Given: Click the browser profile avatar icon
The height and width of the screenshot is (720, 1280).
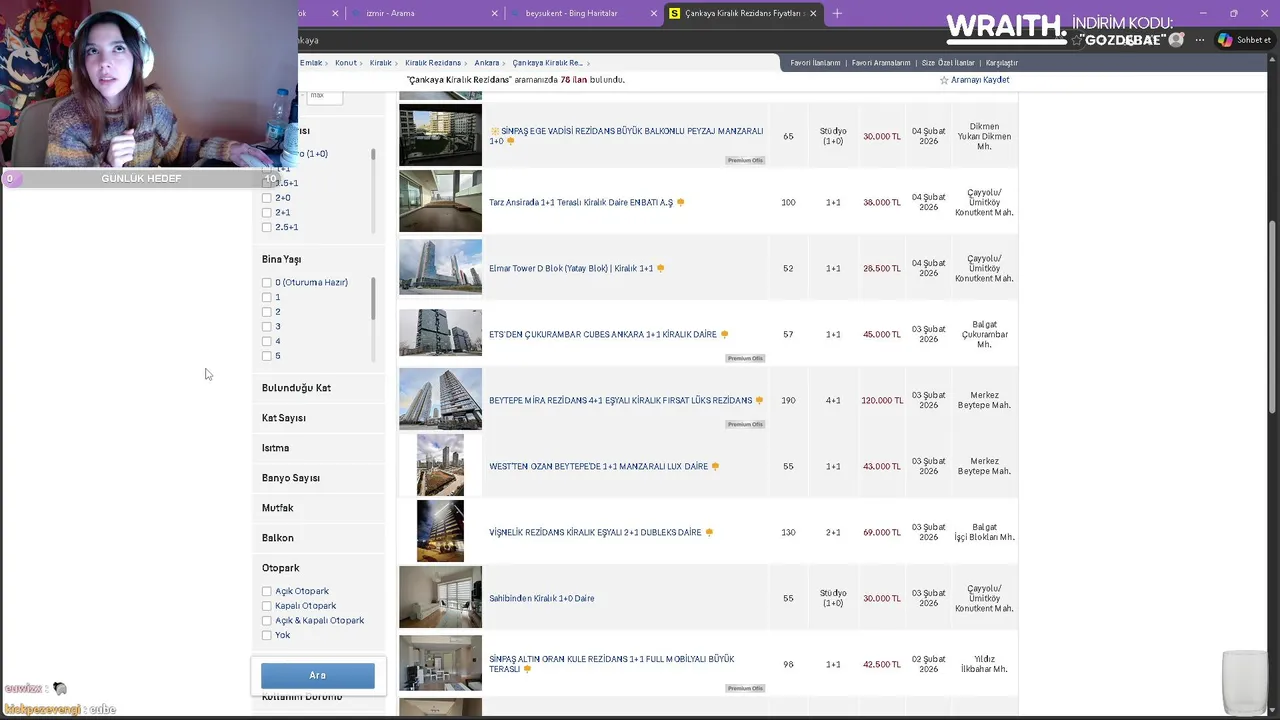Looking at the screenshot, I should point(1176,40).
